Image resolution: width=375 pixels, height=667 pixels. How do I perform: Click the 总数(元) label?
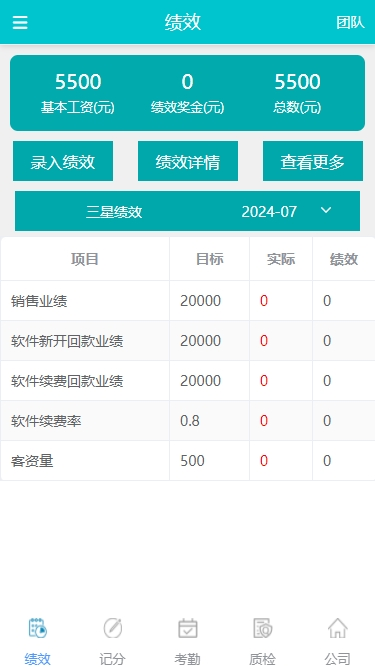(297, 107)
